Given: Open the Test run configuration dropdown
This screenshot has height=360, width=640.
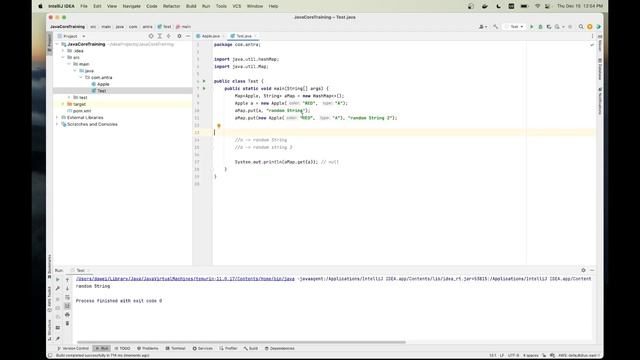Looking at the screenshot, I should pos(515,27).
